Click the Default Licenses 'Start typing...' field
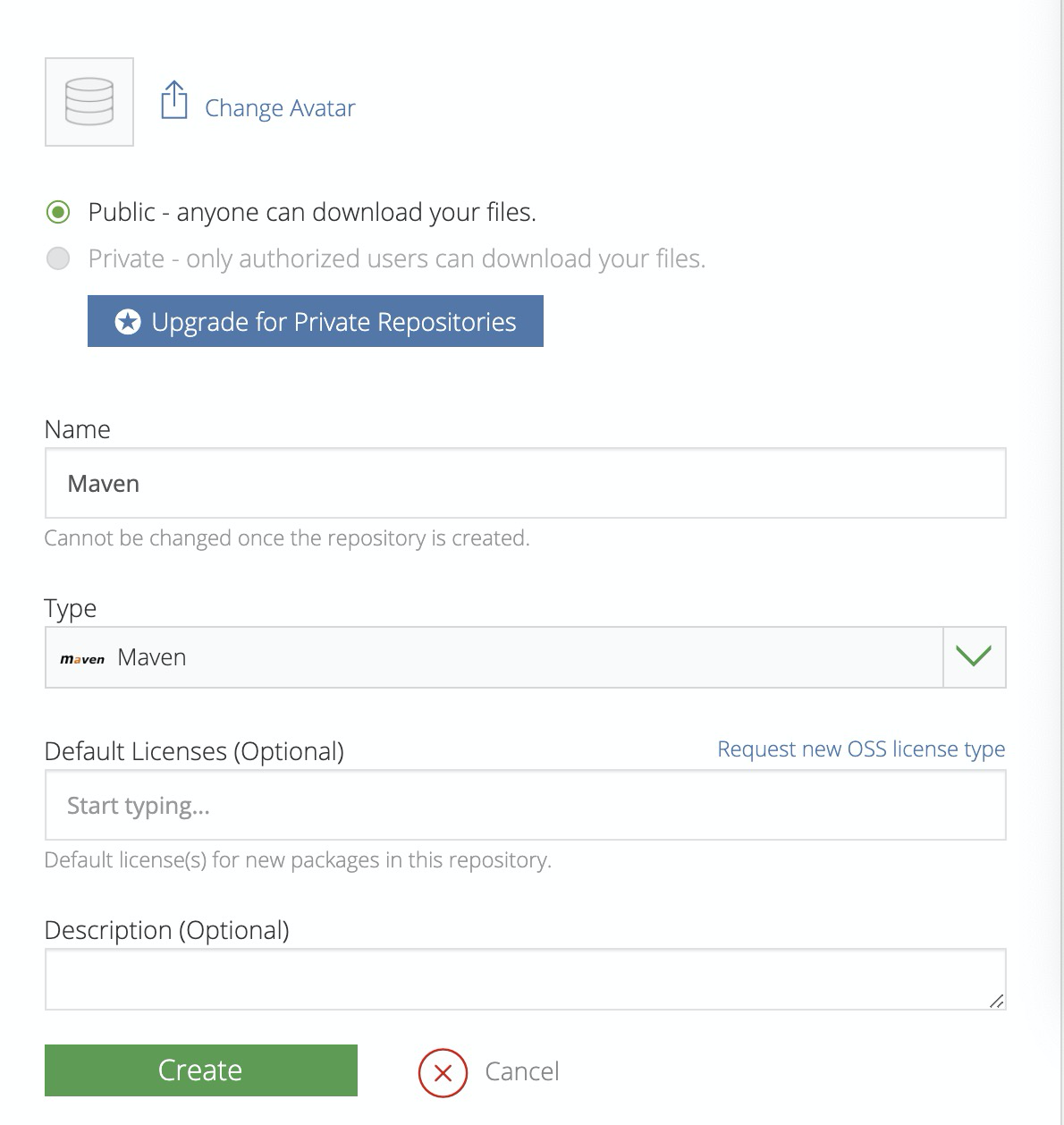 click(x=525, y=805)
